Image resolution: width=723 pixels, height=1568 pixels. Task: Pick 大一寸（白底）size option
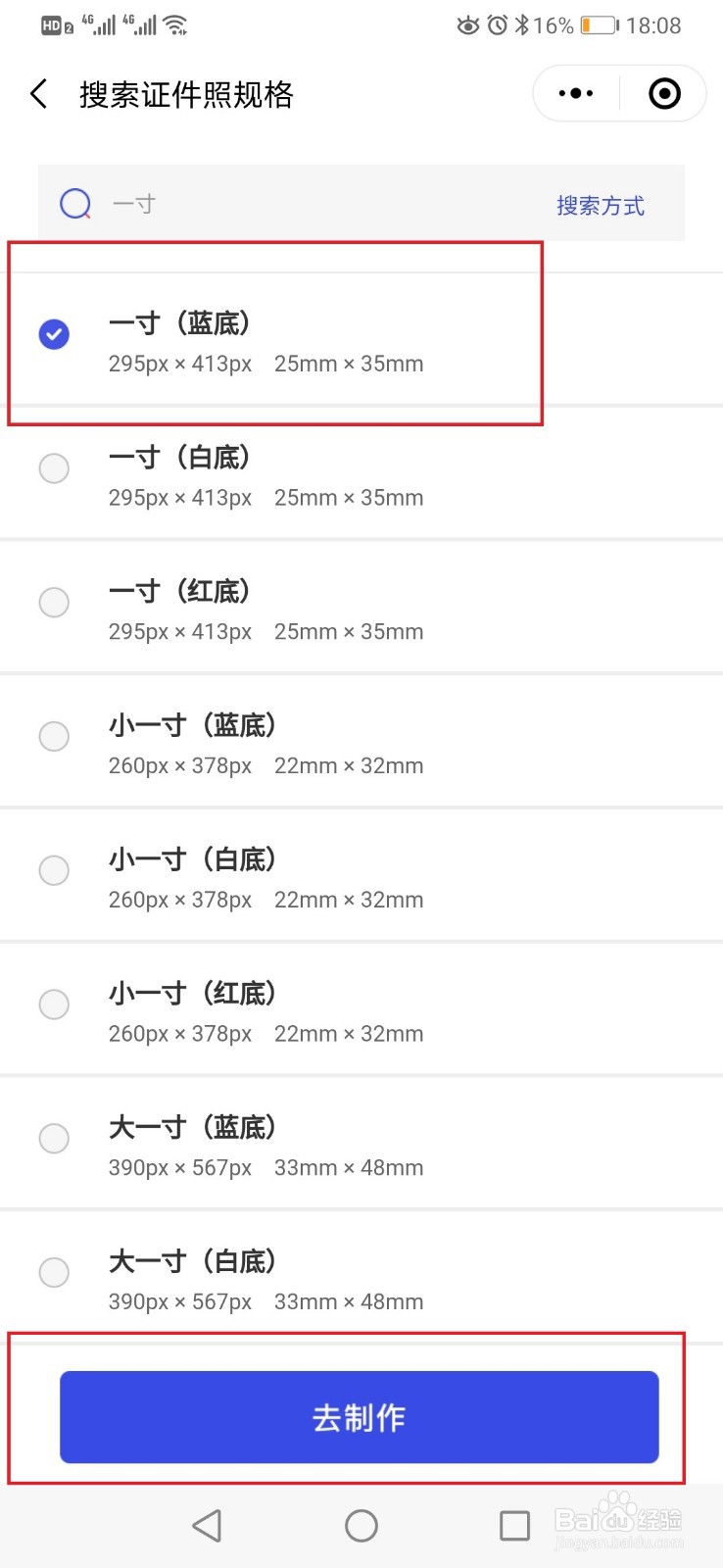361,1277
